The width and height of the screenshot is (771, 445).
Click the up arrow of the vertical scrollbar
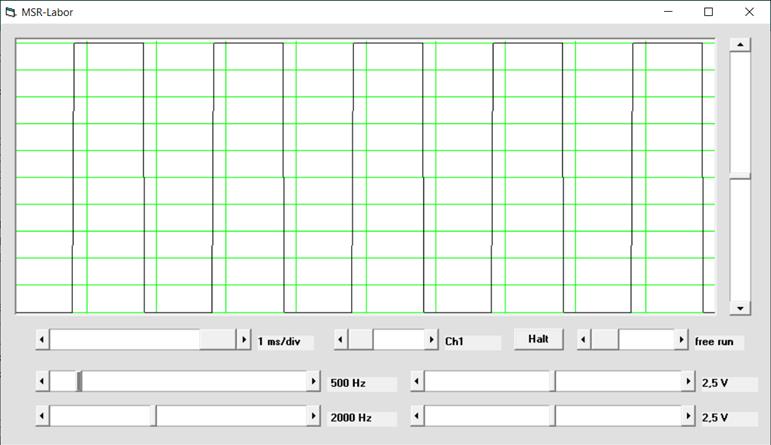[740, 45]
